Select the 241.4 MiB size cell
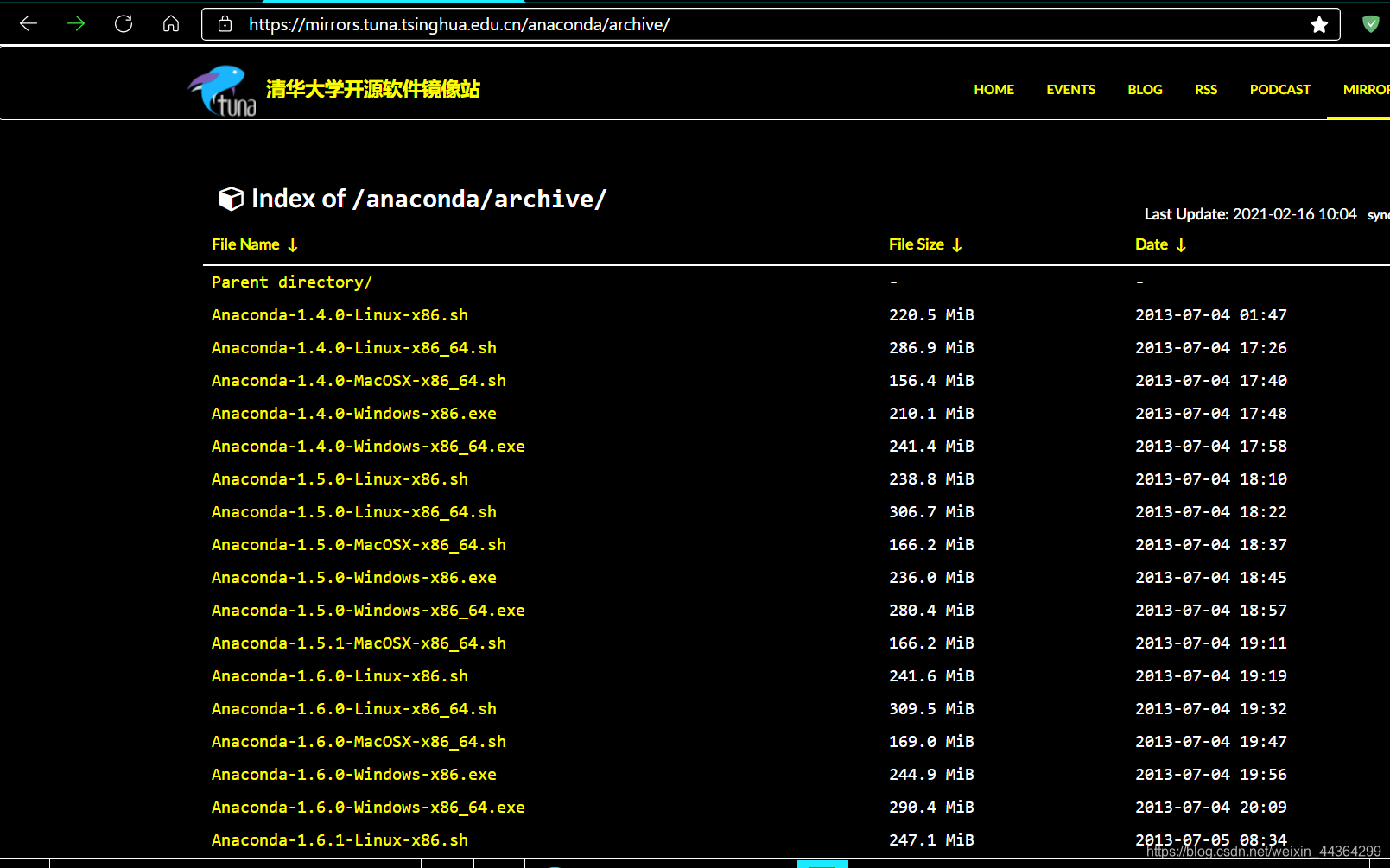 pos(931,447)
